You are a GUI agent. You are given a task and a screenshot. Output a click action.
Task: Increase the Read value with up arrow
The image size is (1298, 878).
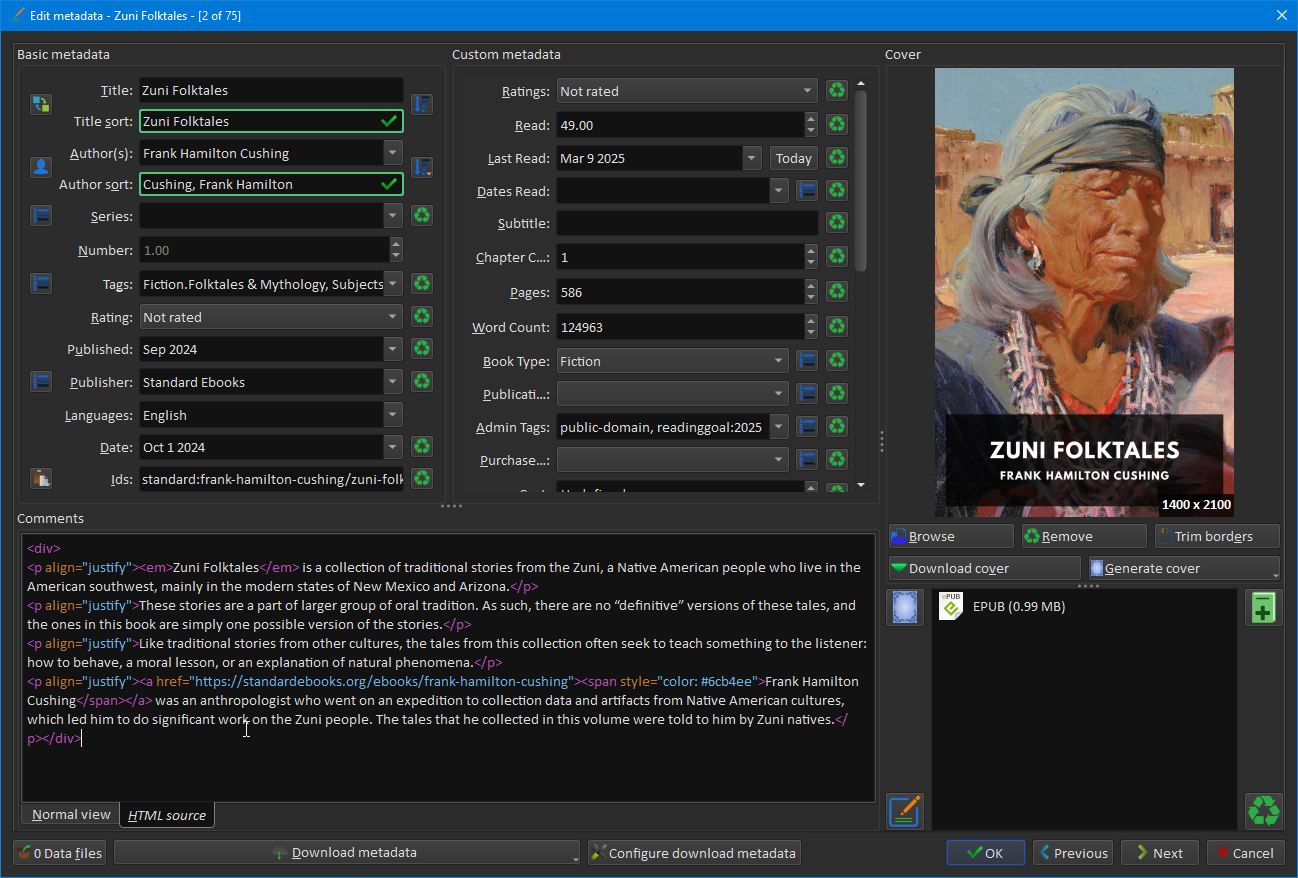[810, 119]
